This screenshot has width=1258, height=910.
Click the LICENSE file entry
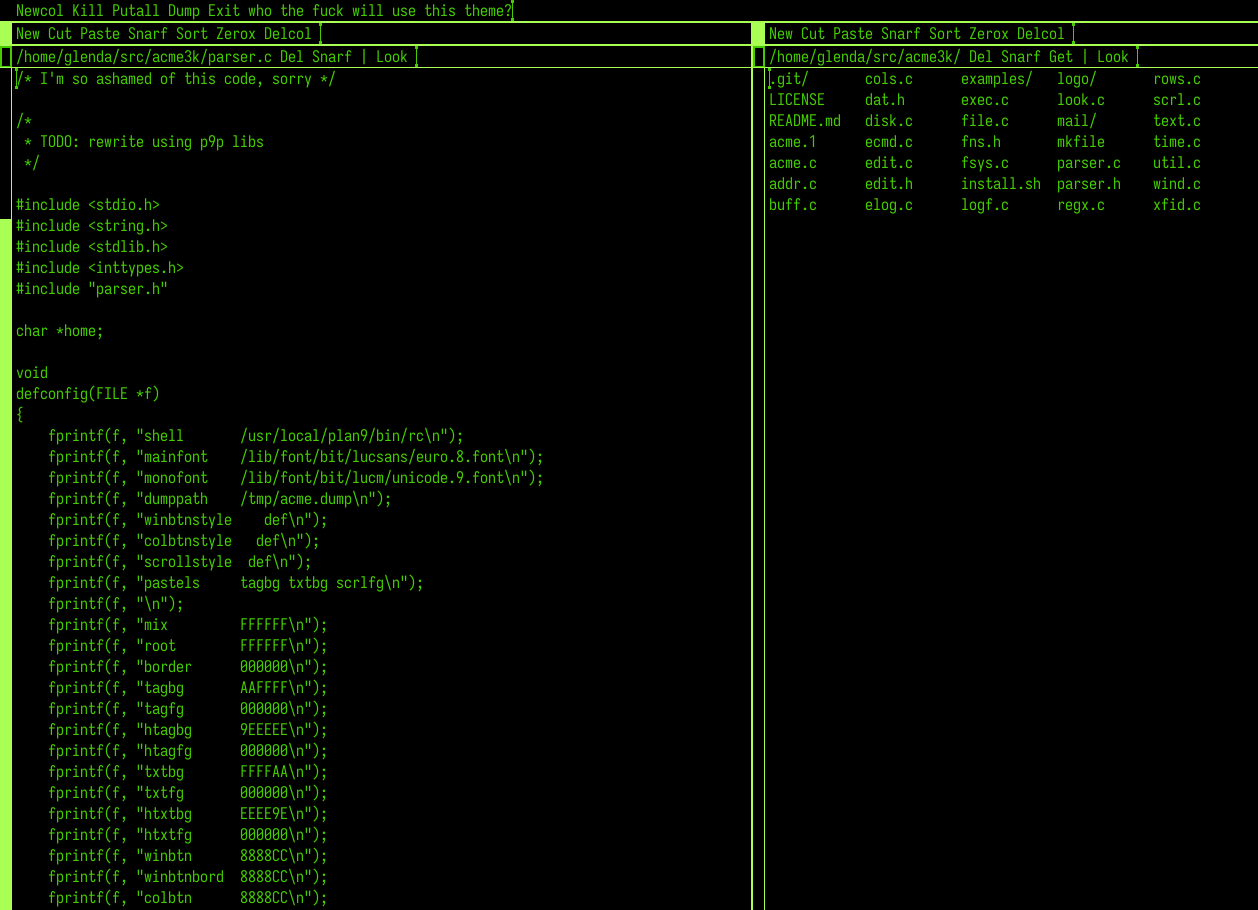pos(797,100)
